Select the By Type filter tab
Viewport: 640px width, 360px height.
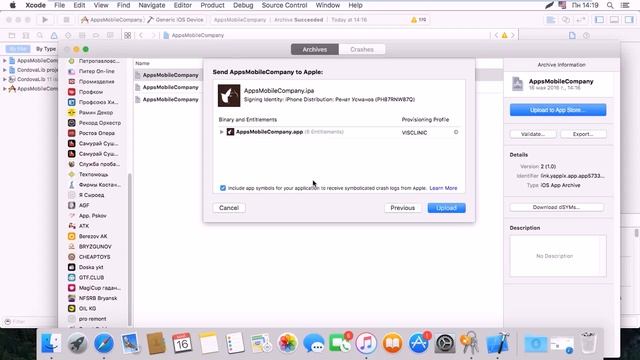(46, 49)
